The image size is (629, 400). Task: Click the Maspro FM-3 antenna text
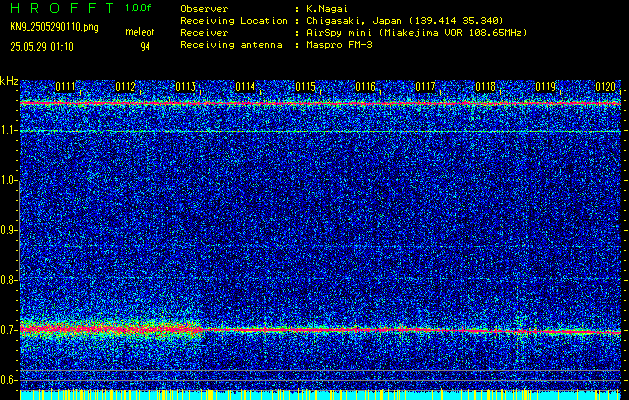(339, 45)
